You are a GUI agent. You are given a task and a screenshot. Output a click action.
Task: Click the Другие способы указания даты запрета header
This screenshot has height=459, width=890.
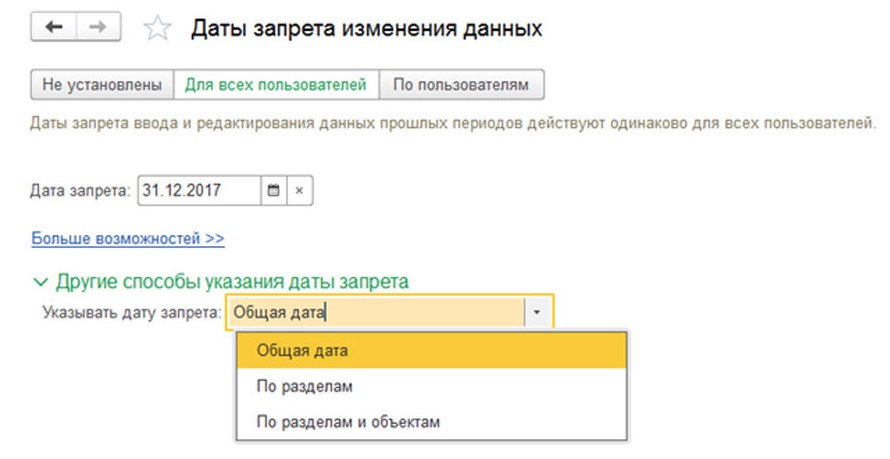pos(232,282)
